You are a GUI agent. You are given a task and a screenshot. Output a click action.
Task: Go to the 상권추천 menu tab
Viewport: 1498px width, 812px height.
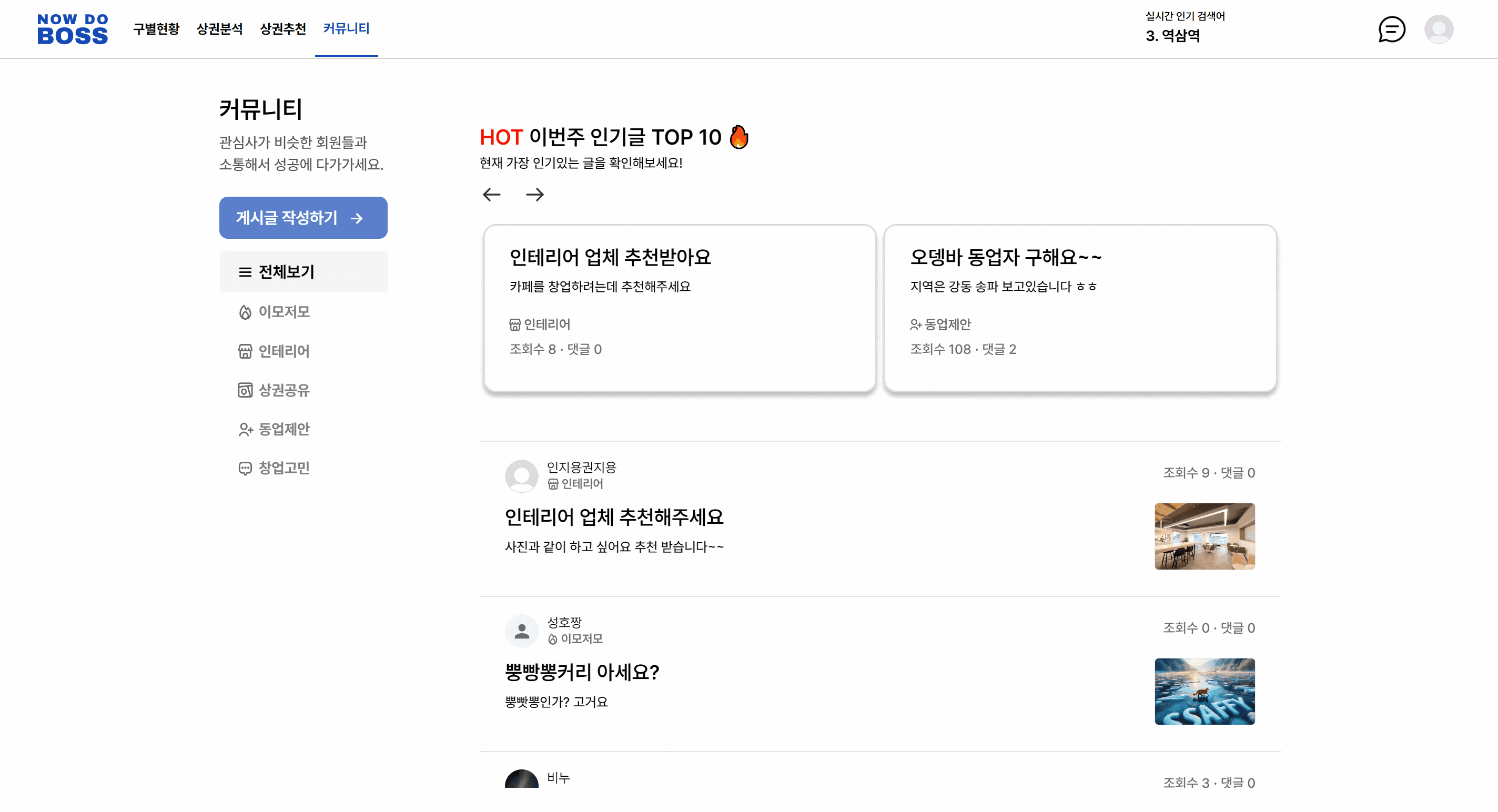[282, 28]
